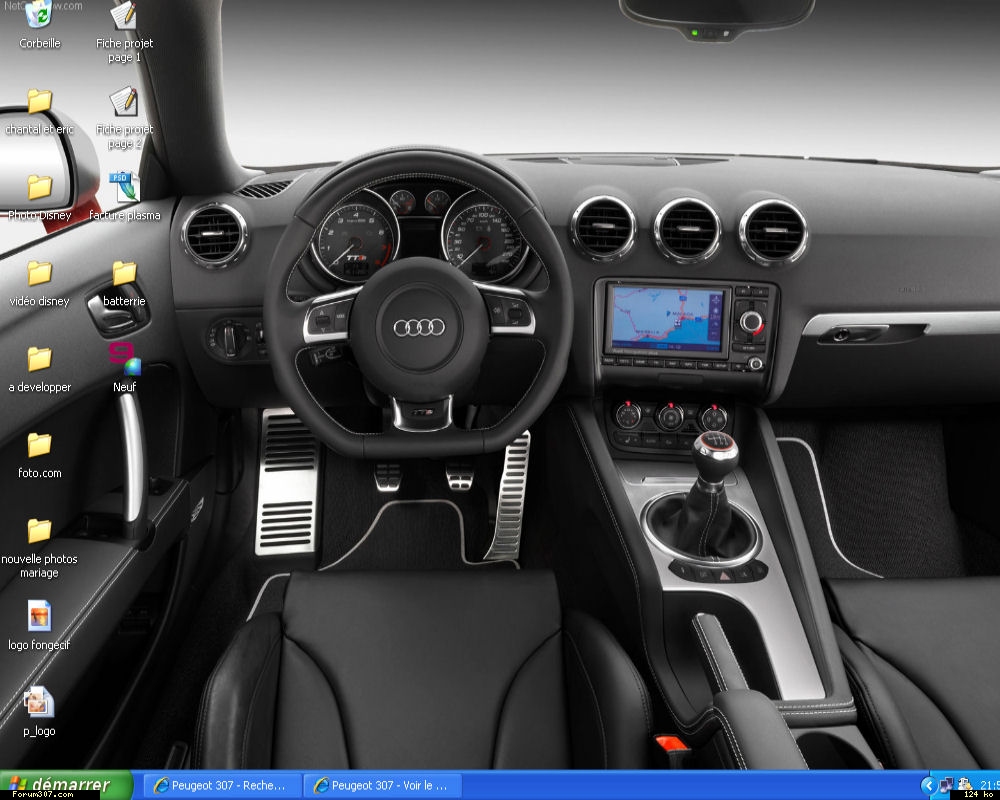This screenshot has height=800, width=1000.
Task: Open the a developper folder
Action: pyautogui.click(x=39, y=359)
